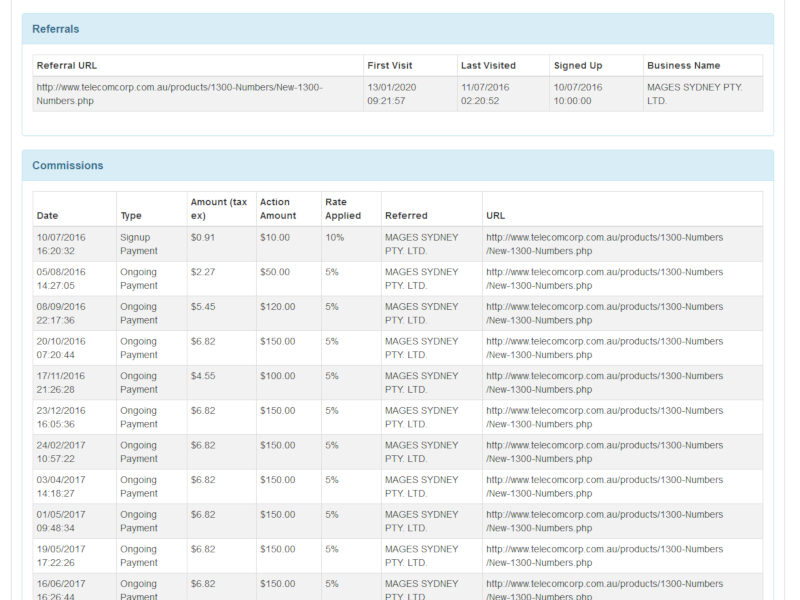Click the URL in the 05/08/2016 commission row
This screenshot has width=800, height=600.
pyautogui.click(x=604, y=279)
